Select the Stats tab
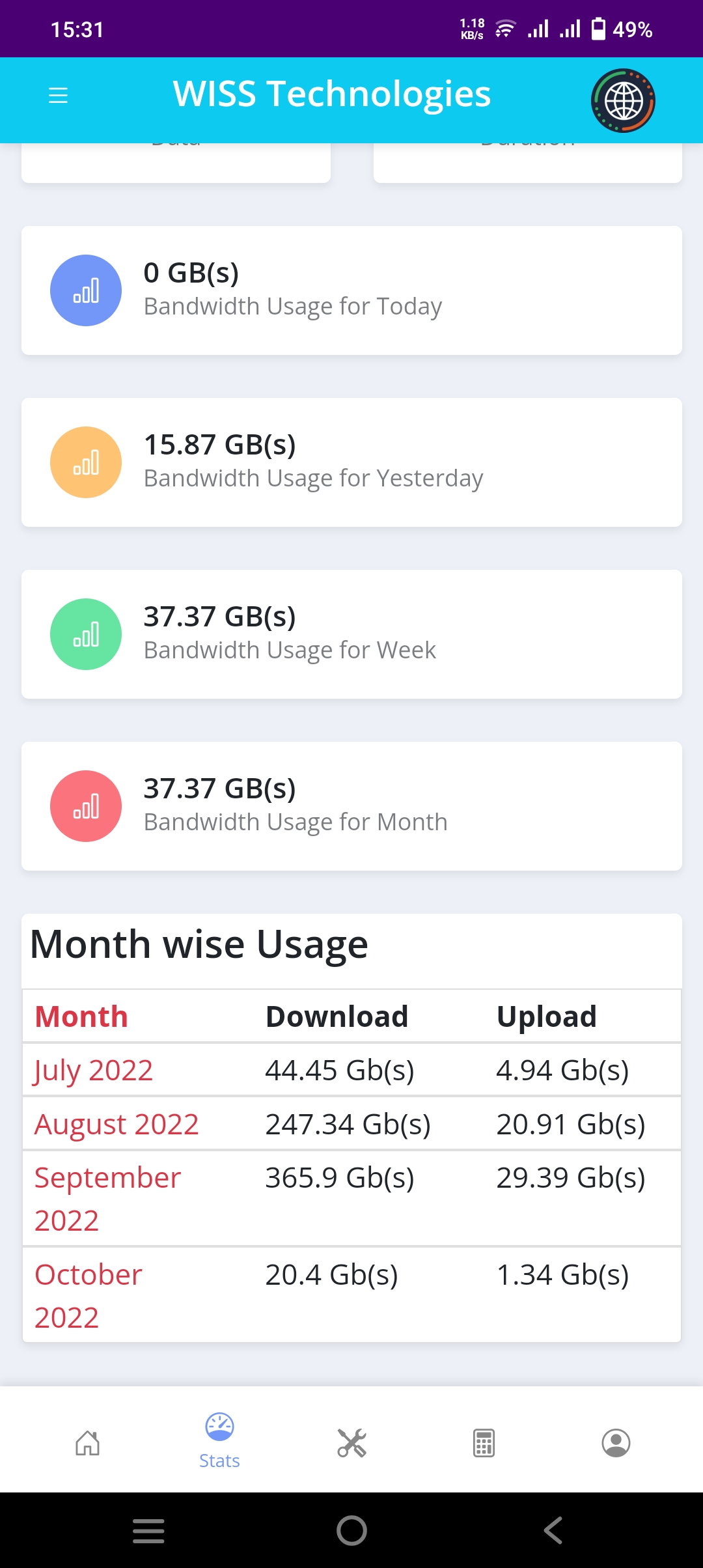 (219, 1440)
